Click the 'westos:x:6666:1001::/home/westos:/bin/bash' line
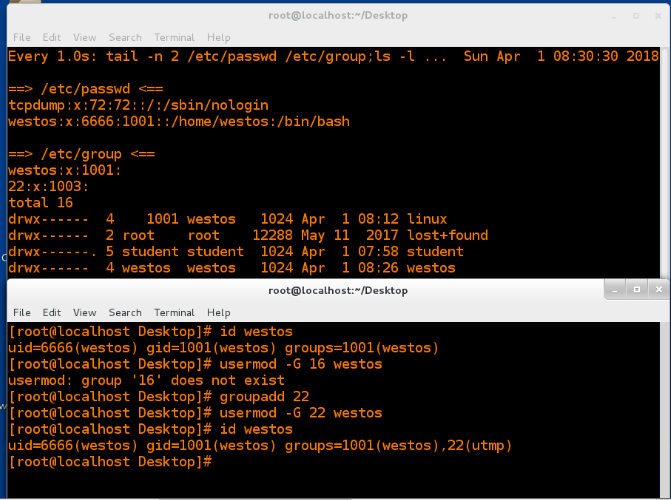Image resolution: width=671 pixels, height=500 pixels. click(x=179, y=122)
